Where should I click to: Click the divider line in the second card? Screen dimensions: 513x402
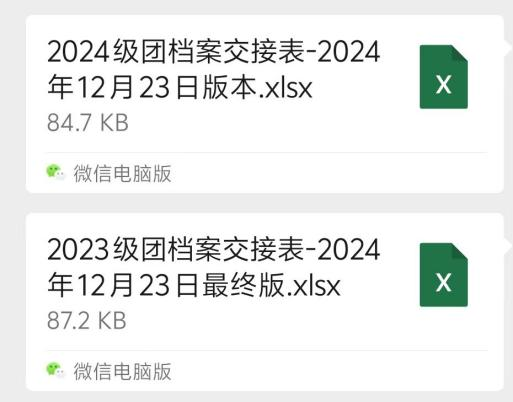(x=267, y=350)
